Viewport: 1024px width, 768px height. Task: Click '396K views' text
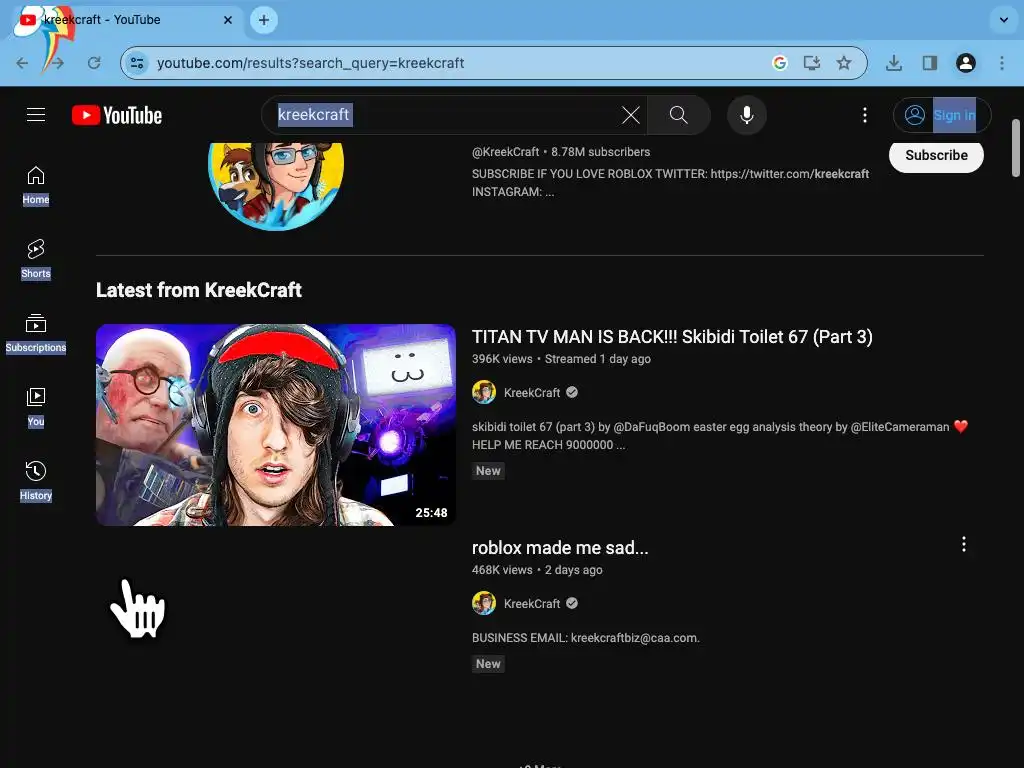[x=502, y=359]
